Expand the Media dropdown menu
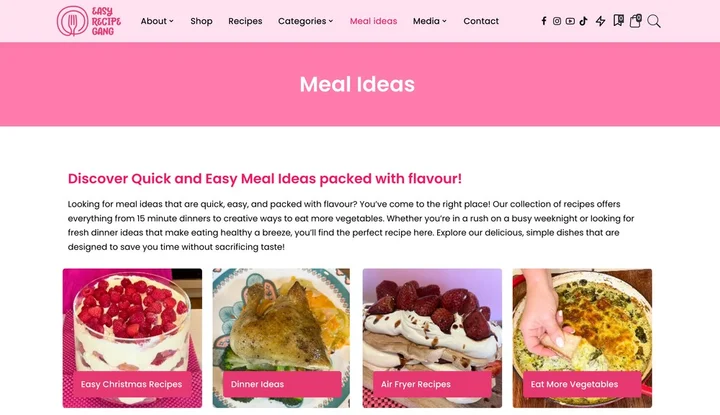Screen dimensions: 720x415 [x=429, y=21]
